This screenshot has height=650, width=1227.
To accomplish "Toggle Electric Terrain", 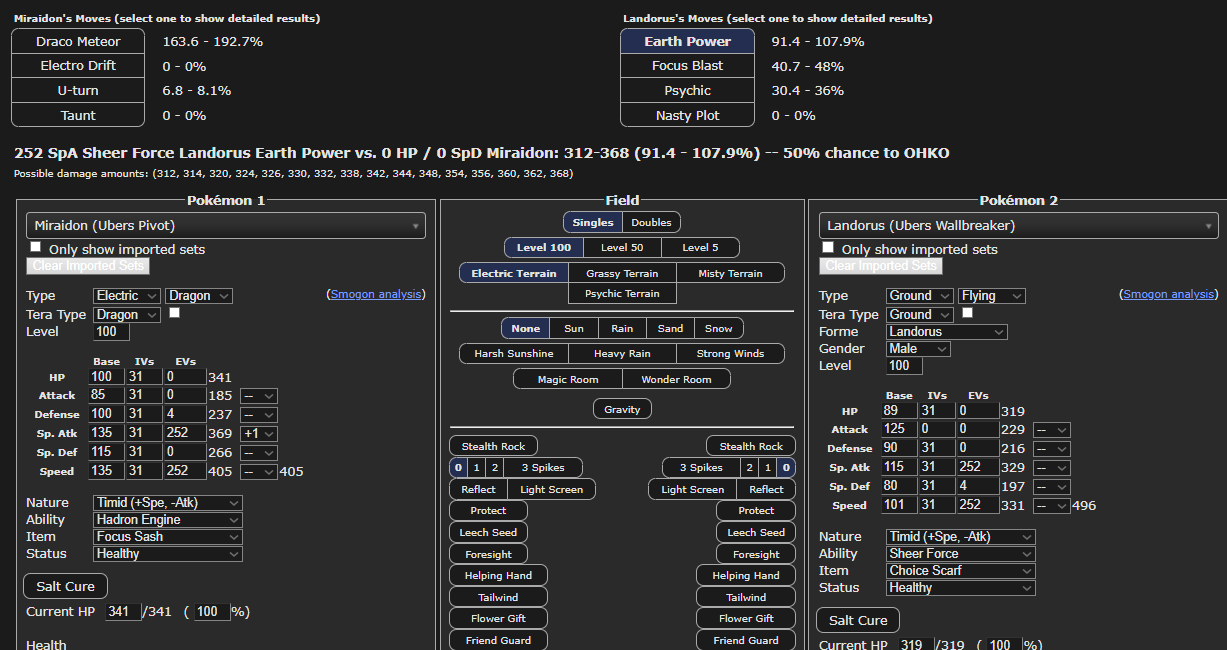I will (x=514, y=273).
